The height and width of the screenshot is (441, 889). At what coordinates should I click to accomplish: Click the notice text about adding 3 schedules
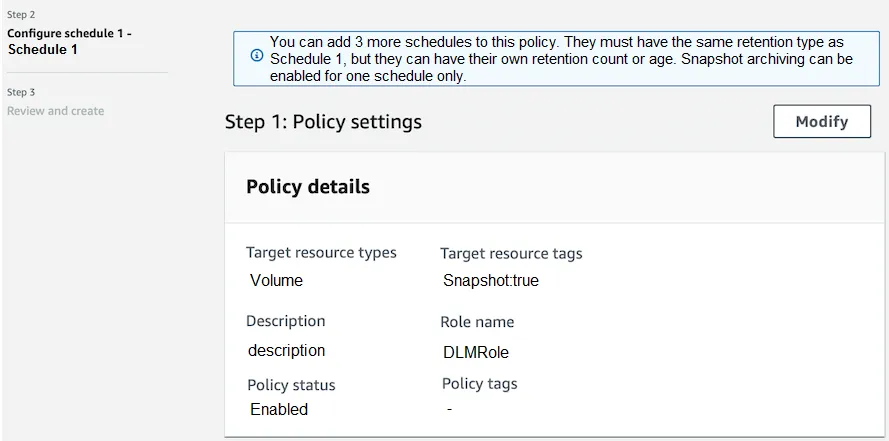pyautogui.click(x=561, y=59)
